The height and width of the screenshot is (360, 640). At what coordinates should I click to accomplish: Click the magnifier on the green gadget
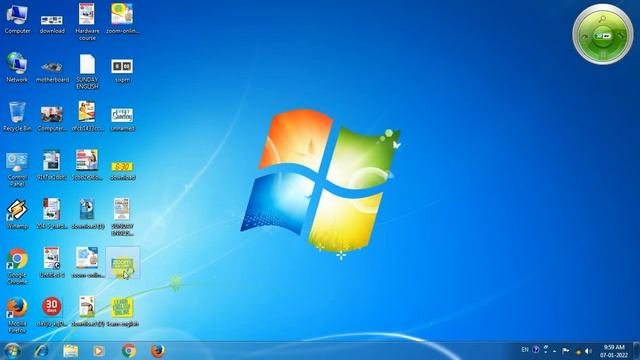click(x=602, y=19)
